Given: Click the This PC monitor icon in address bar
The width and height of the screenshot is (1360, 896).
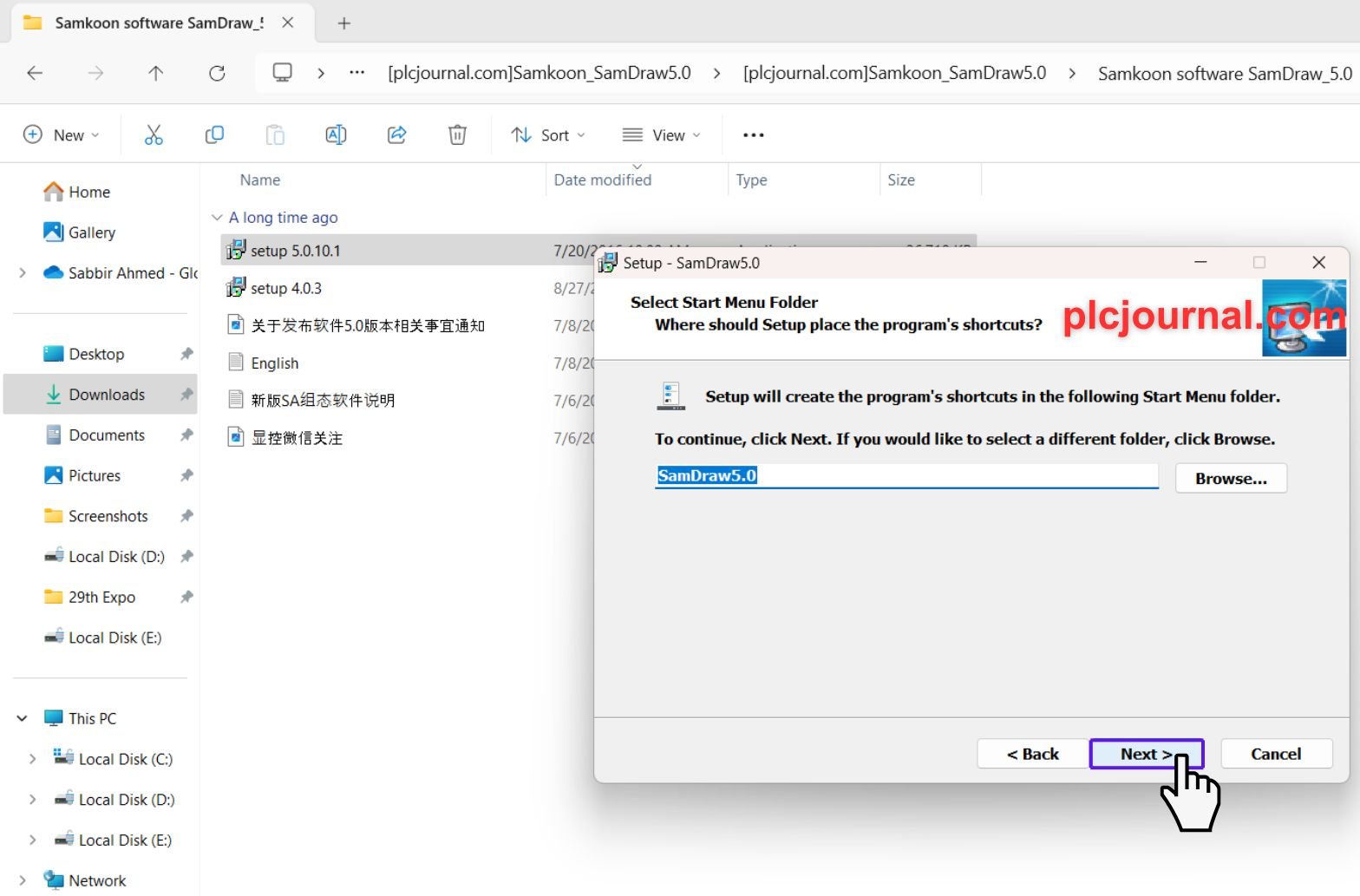Looking at the screenshot, I should pyautogui.click(x=282, y=73).
